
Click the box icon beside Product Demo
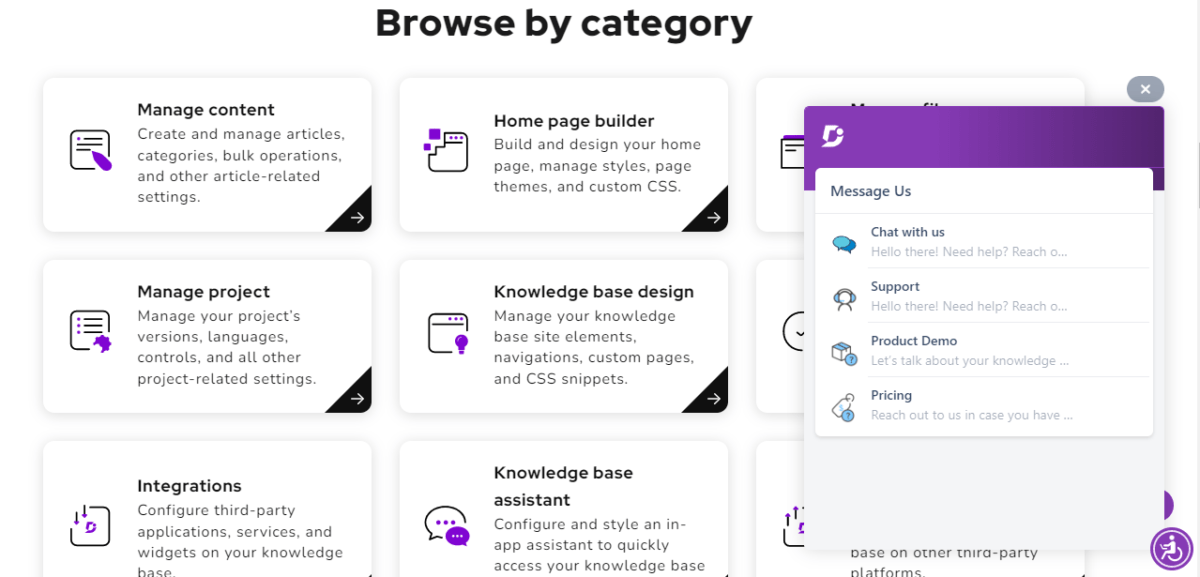[843, 351]
